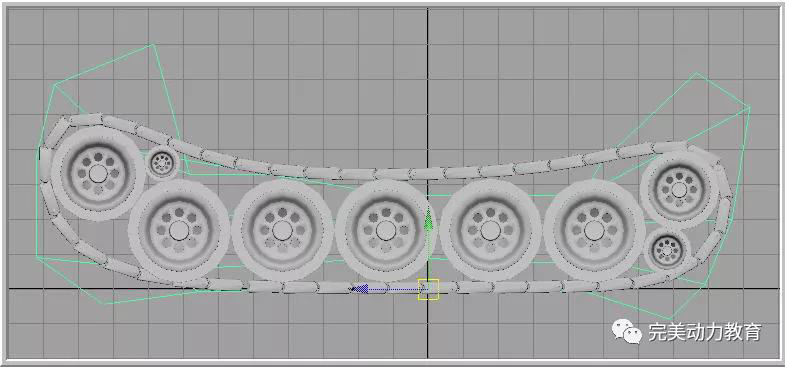Click the 完美动力教育 watermark text
This screenshot has width=785, height=367.
pyautogui.click(x=705, y=332)
